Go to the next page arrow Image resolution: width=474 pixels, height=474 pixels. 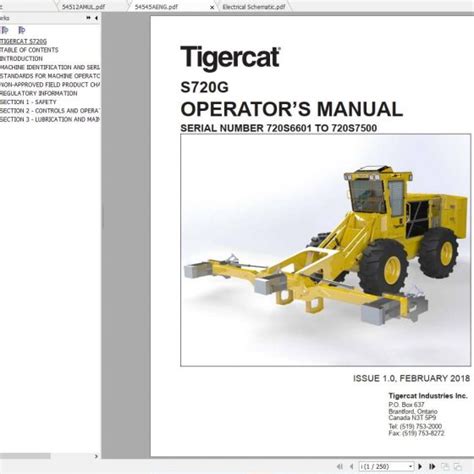(420, 466)
